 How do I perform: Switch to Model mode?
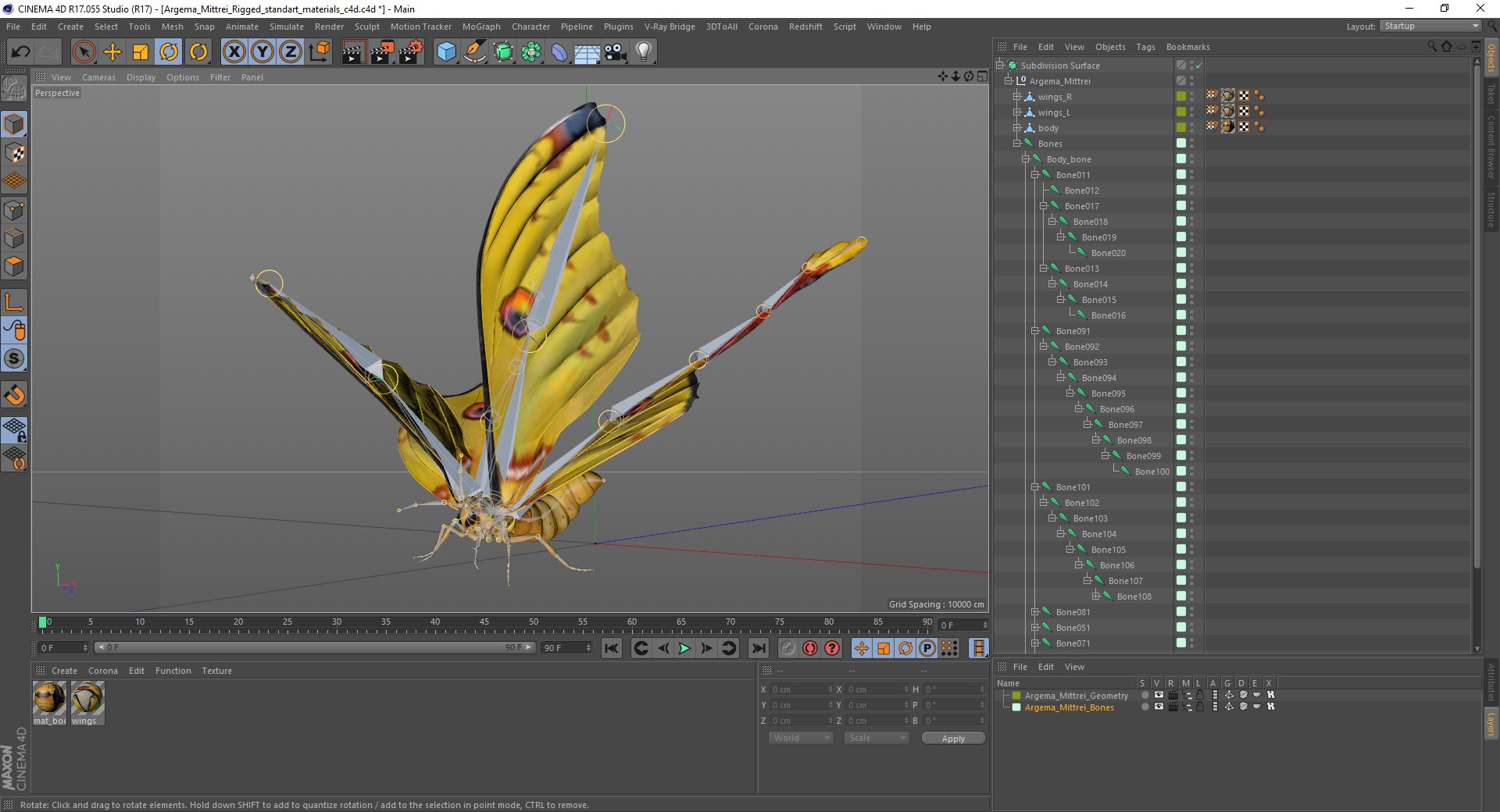[14, 124]
